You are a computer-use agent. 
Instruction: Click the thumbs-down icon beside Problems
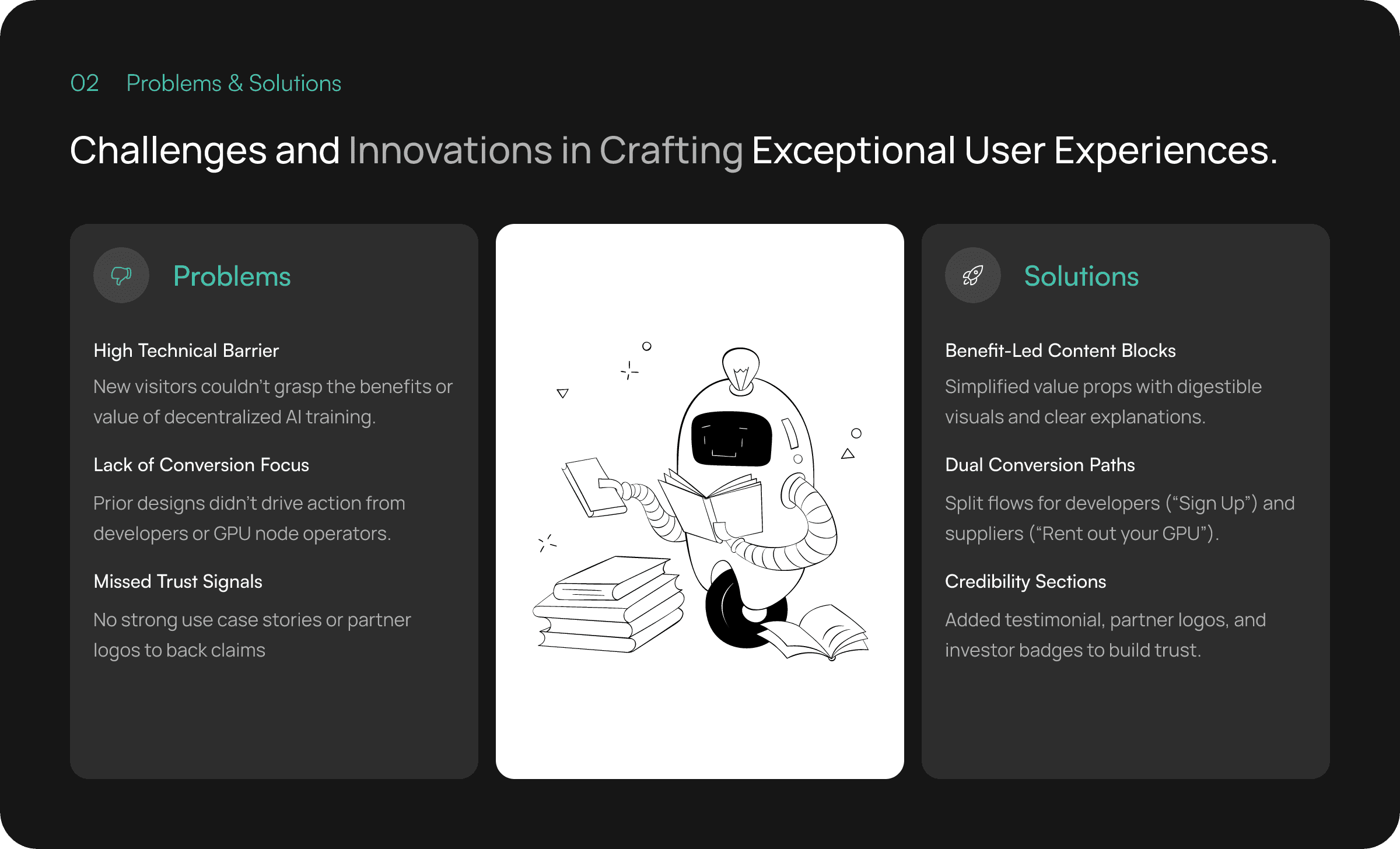[x=121, y=275]
